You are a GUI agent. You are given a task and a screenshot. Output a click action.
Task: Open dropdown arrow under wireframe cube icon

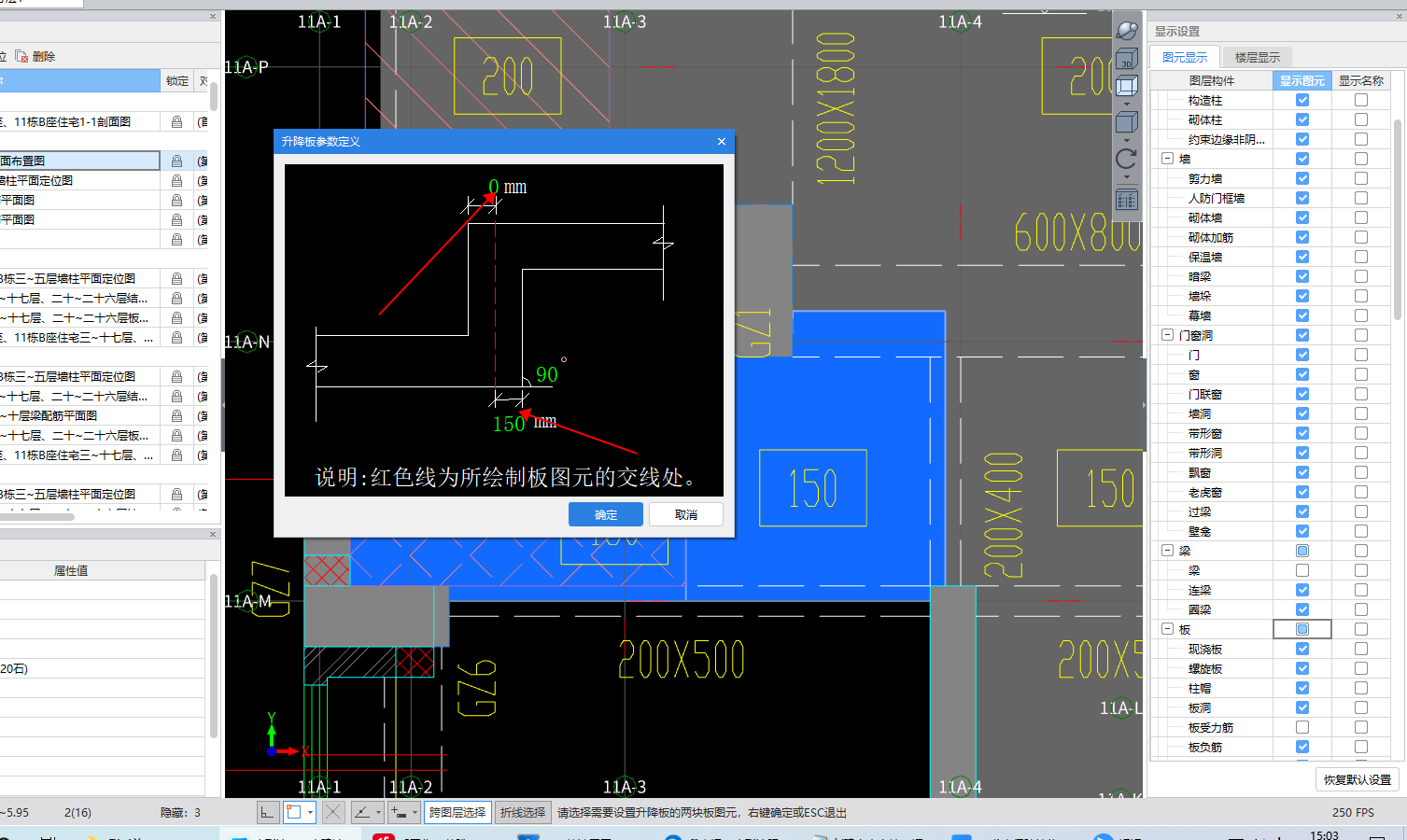[x=1127, y=104]
